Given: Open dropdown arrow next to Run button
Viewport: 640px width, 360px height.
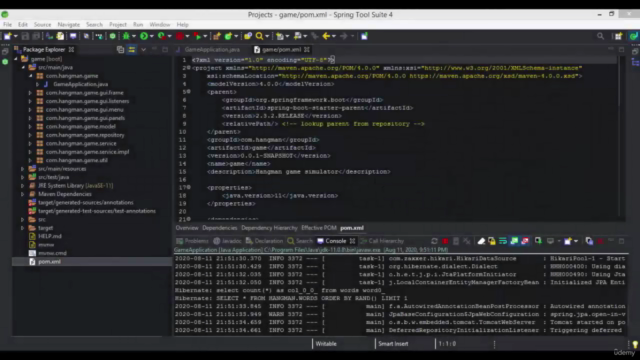Looking at the screenshot, I should [152, 36].
